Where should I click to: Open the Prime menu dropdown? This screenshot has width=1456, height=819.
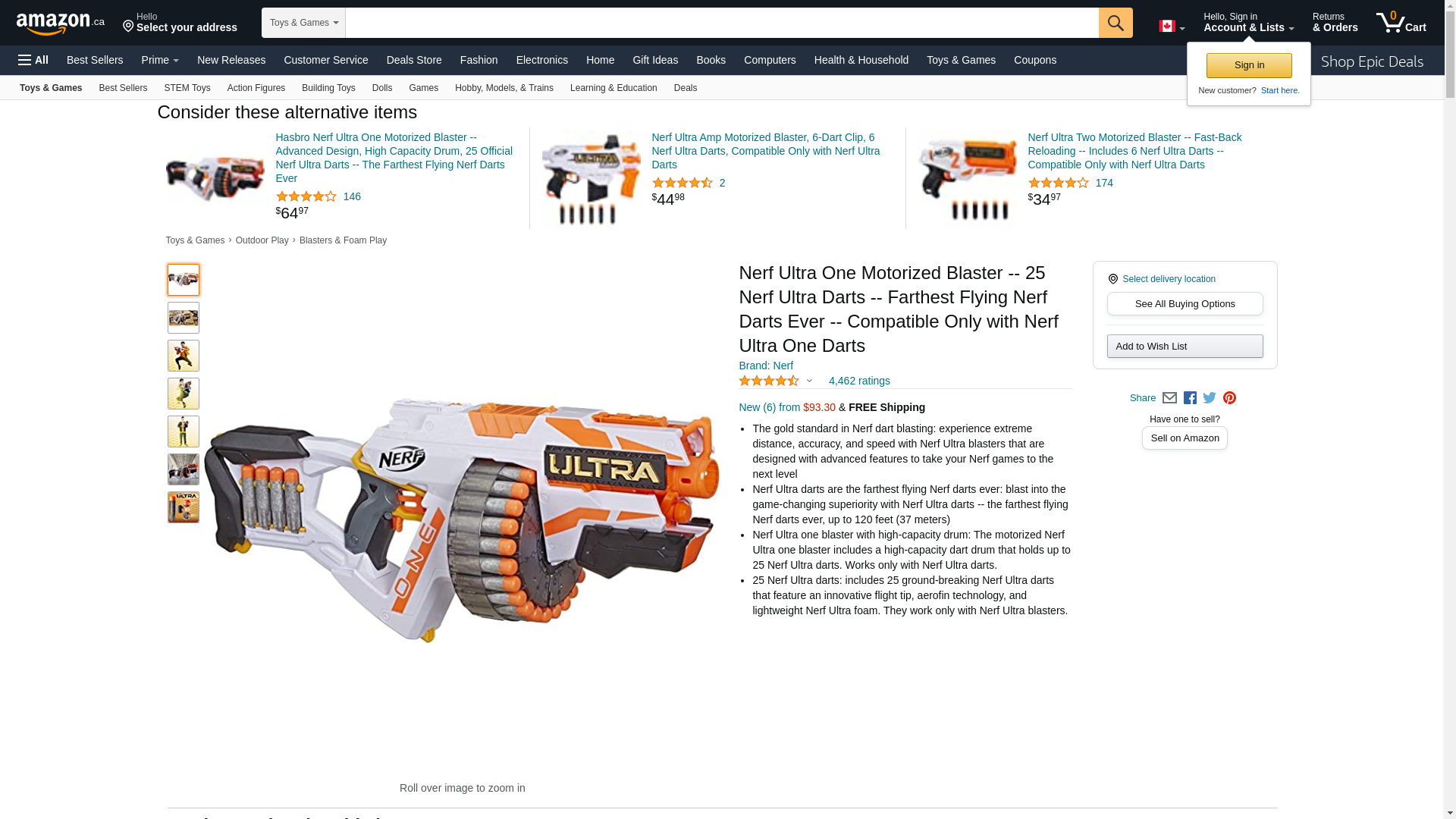click(x=160, y=60)
